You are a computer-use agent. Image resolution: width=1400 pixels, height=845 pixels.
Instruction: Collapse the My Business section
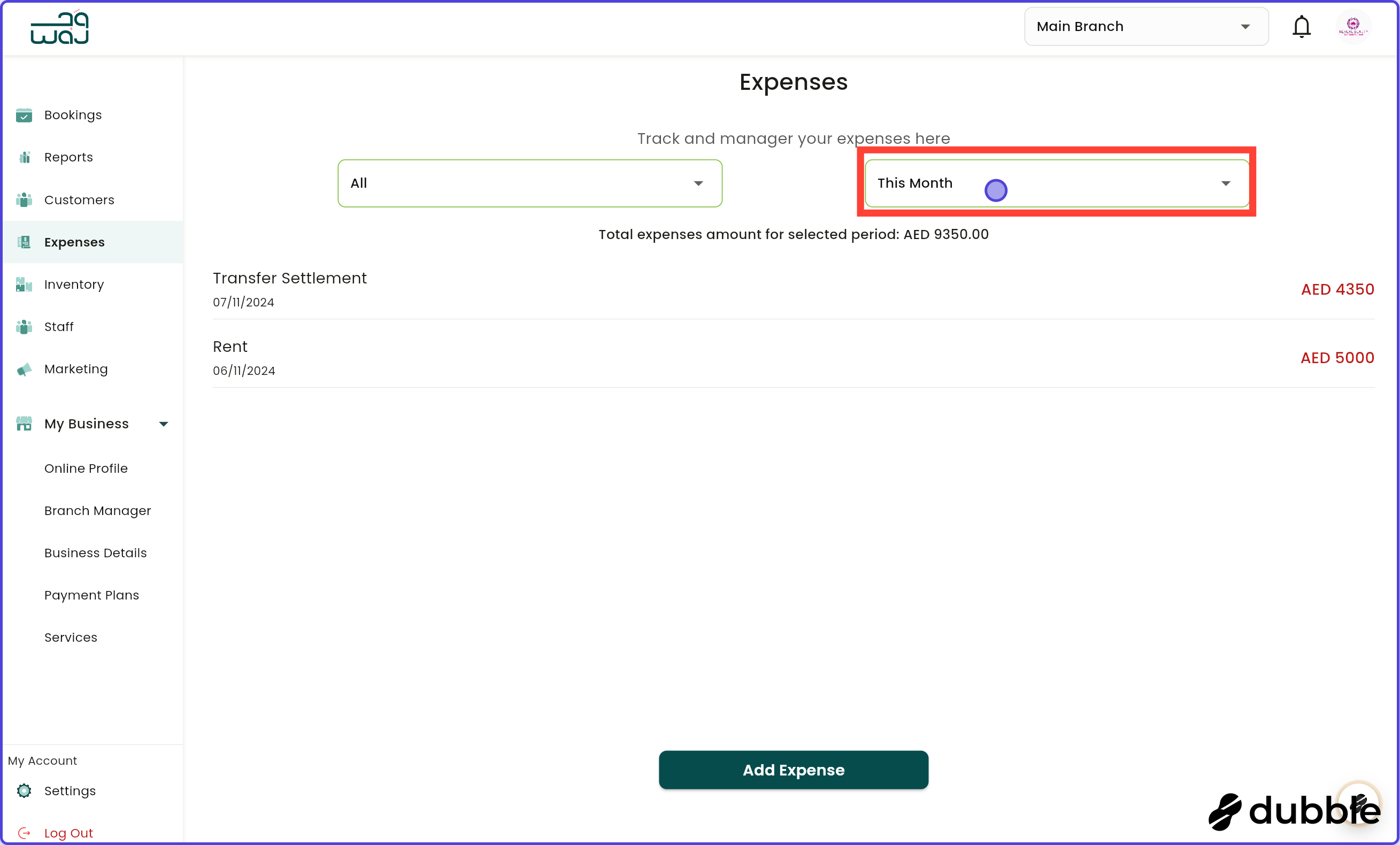[x=163, y=424]
